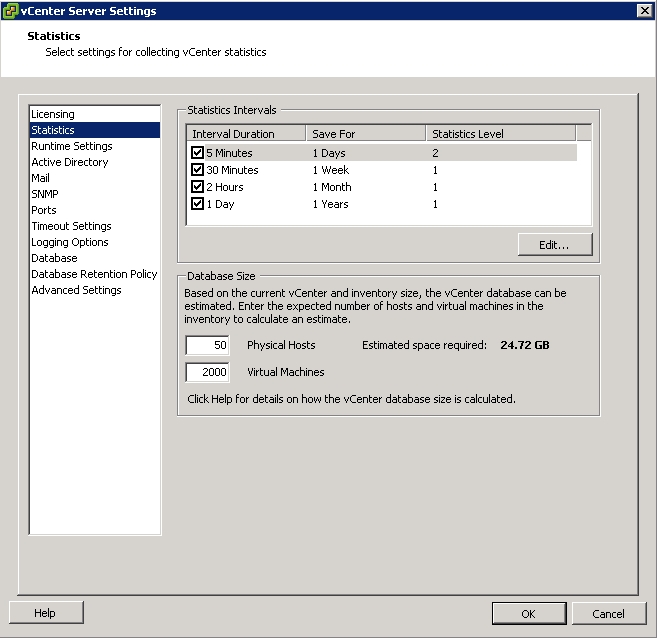Image resolution: width=657 pixels, height=638 pixels.
Task: Open Timeout Settings
Action: 95,226
